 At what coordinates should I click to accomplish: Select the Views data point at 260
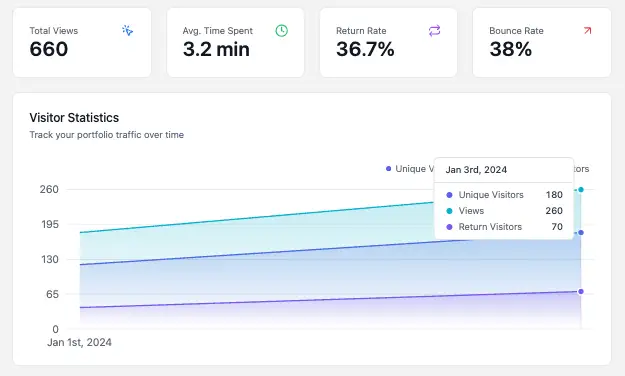click(581, 190)
